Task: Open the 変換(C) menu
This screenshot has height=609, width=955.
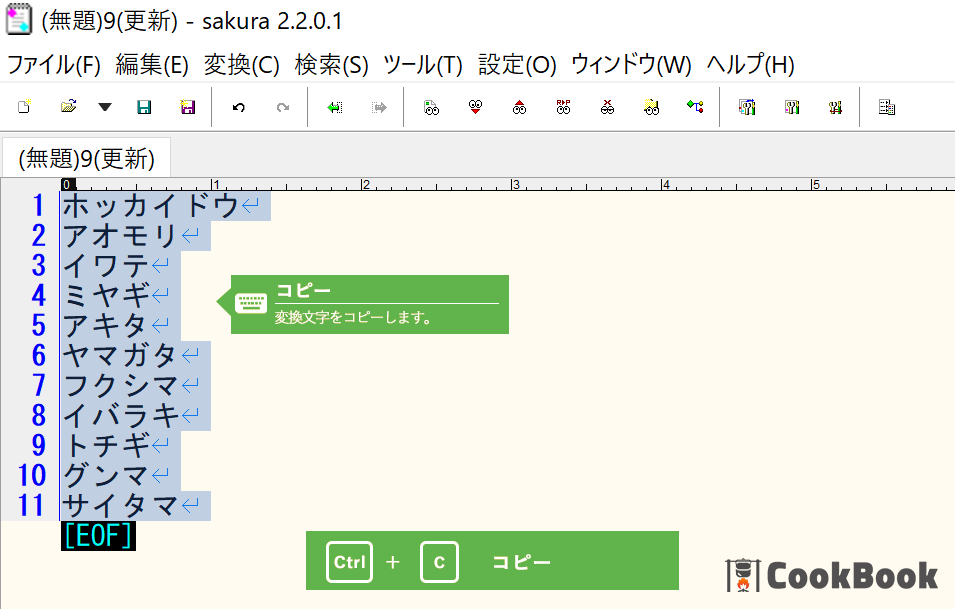Action: (242, 65)
